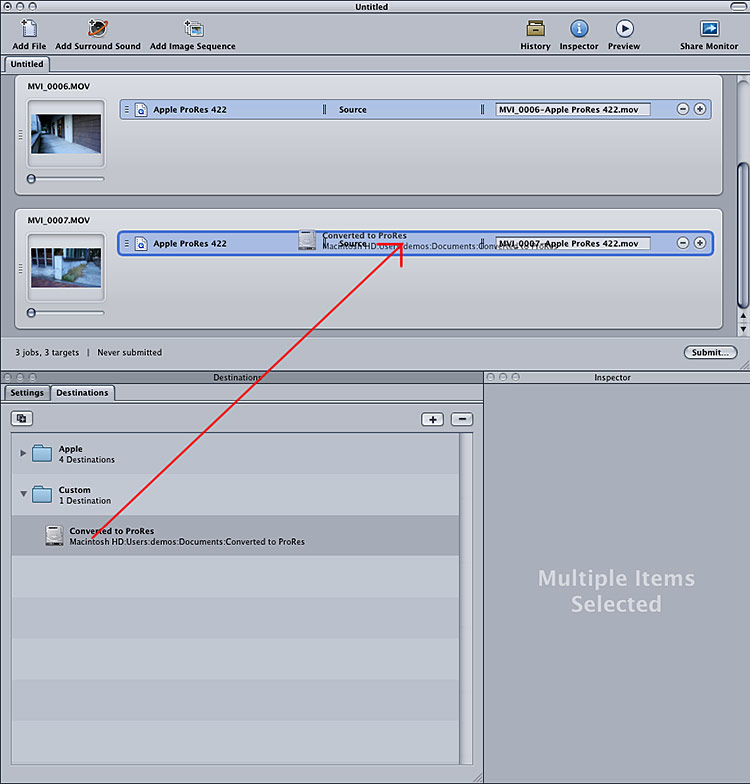Launch Share Monitor

pos(709,29)
